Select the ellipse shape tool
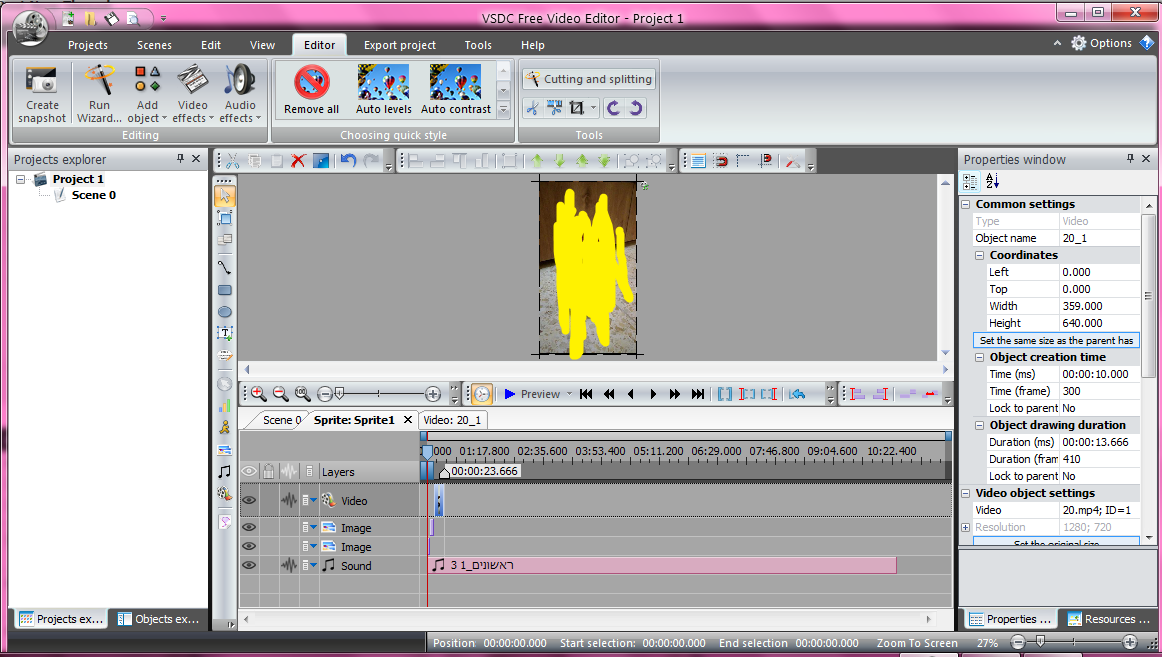1162x657 pixels. coord(225,312)
